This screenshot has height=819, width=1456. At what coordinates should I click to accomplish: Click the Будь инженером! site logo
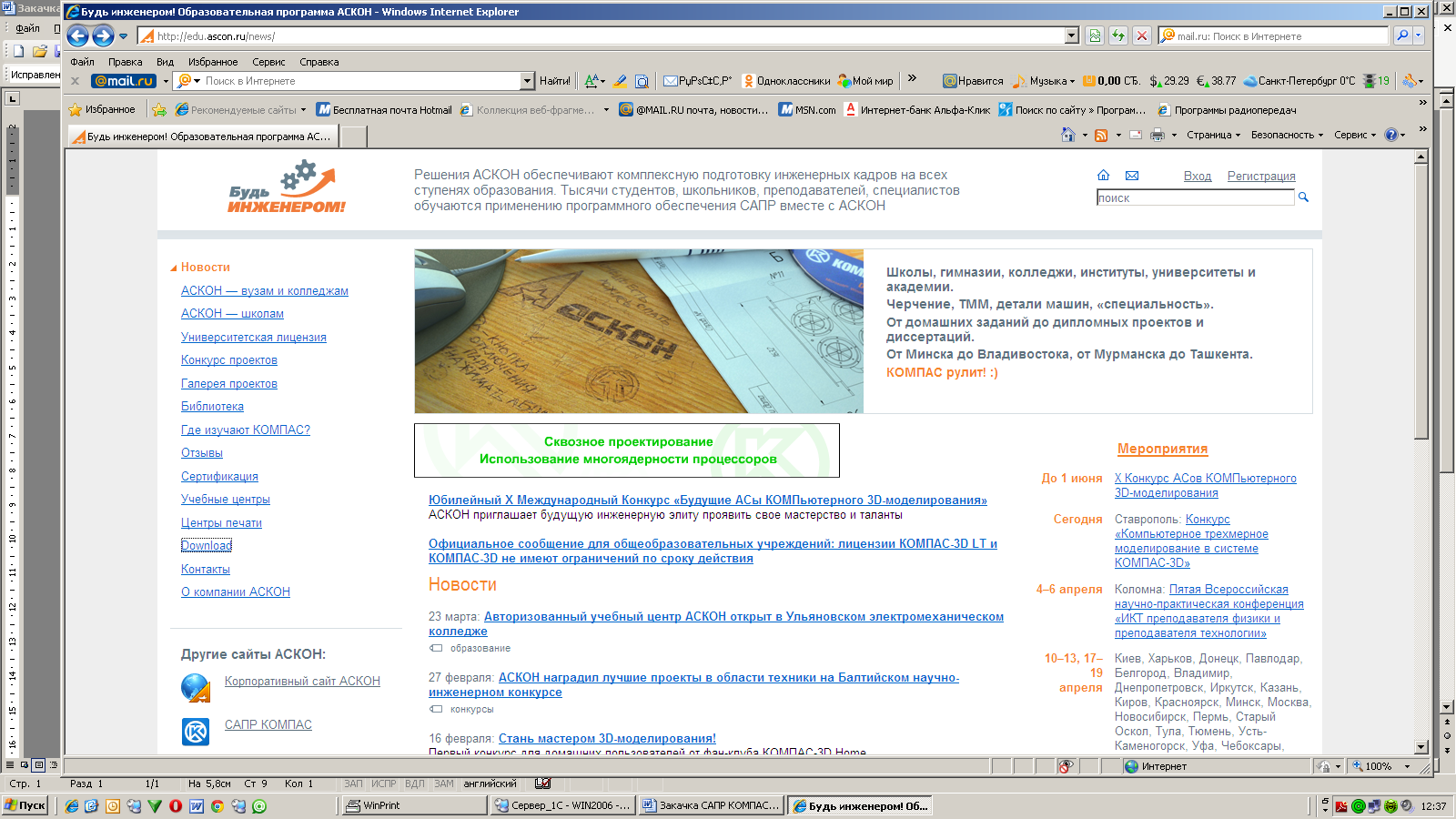click(x=288, y=187)
